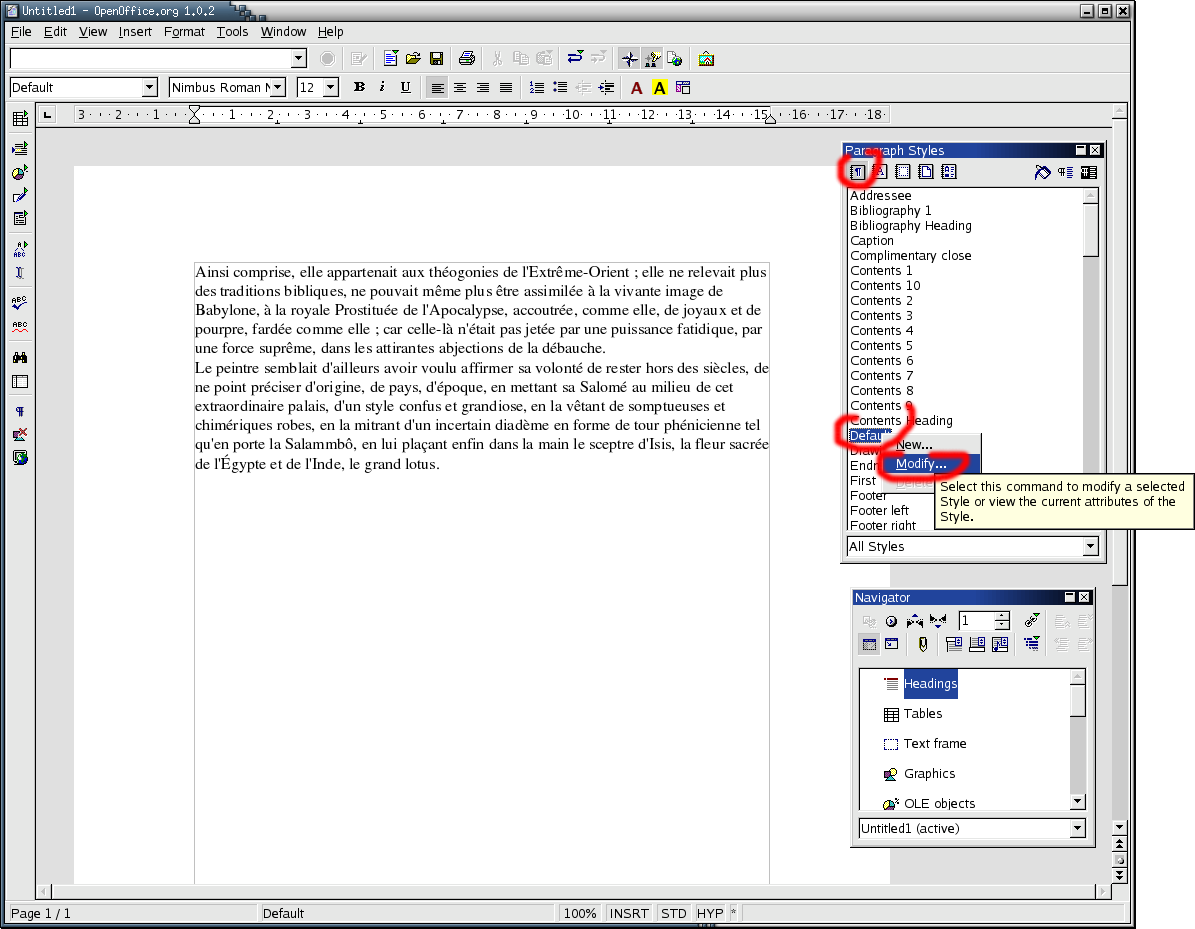1195x929 pixels.
Task: Select Paragraph Styles icon in Stylist
Action: 857,172
